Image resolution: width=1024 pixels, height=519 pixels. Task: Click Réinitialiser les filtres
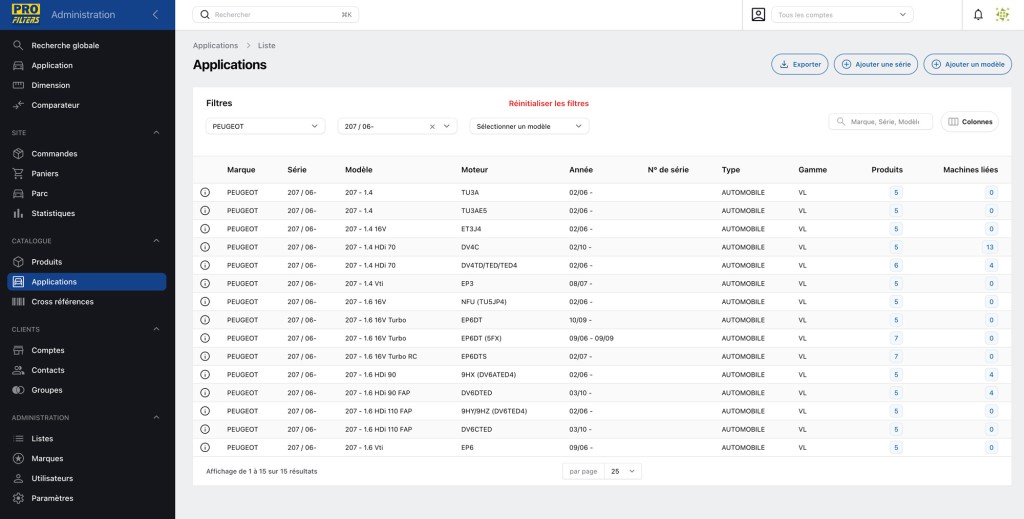(549, 103)
